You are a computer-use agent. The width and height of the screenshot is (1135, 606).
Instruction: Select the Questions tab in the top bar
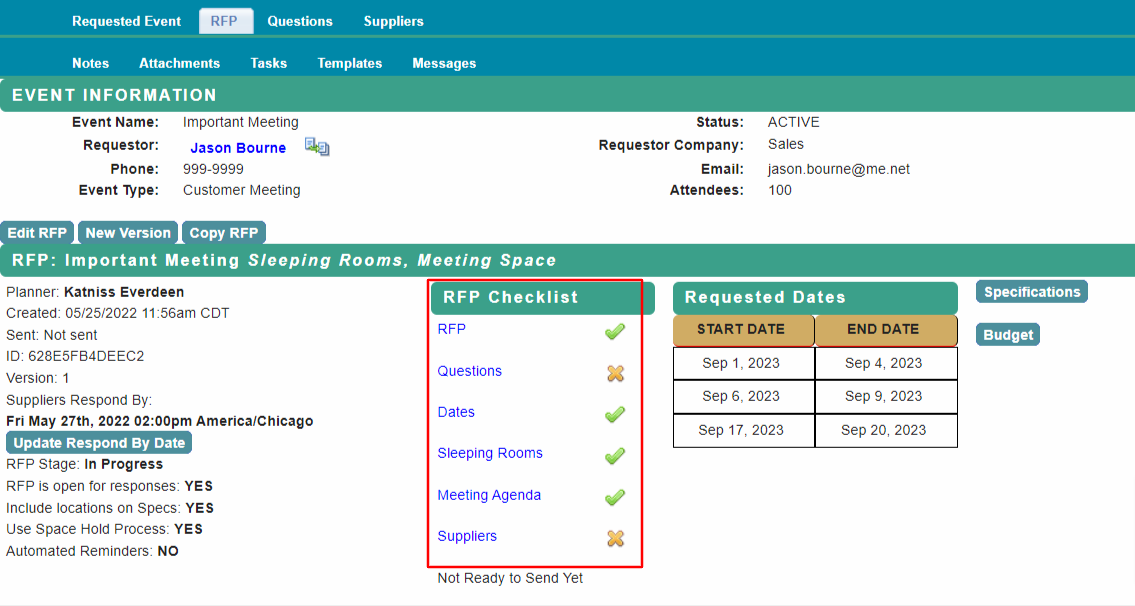pyautogui.click(x=300, y=20)
